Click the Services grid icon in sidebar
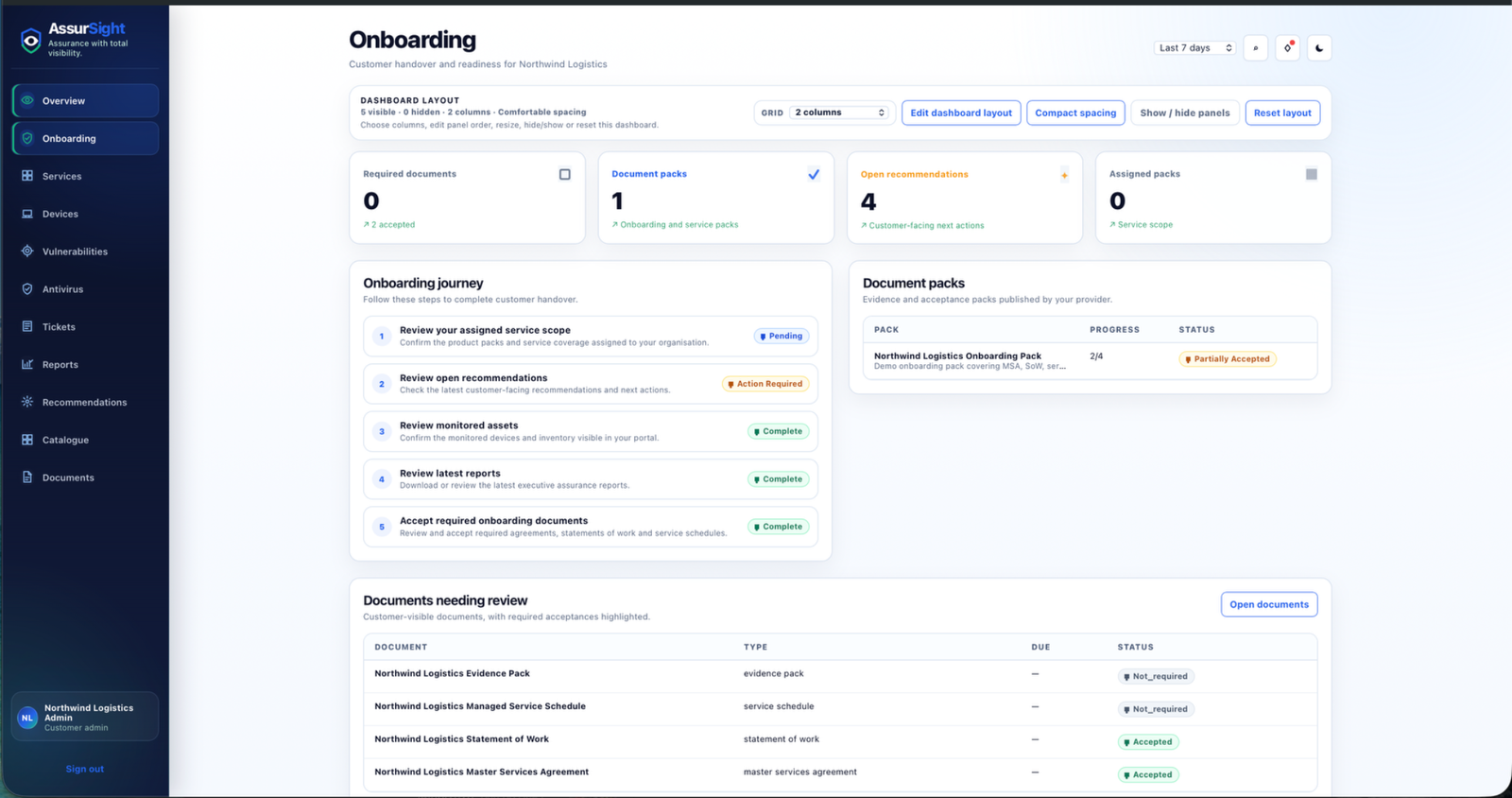 27,176
